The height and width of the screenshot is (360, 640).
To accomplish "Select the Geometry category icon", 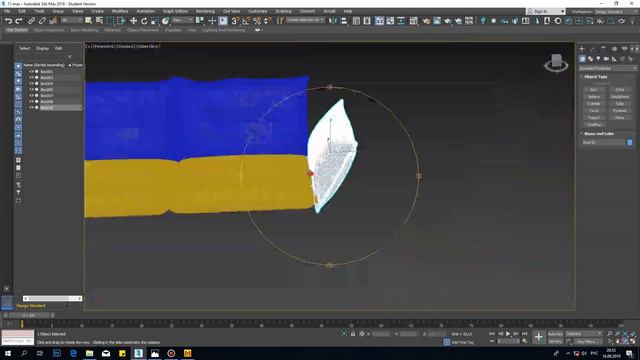I will pyautogui.click(x=582, y=59).
